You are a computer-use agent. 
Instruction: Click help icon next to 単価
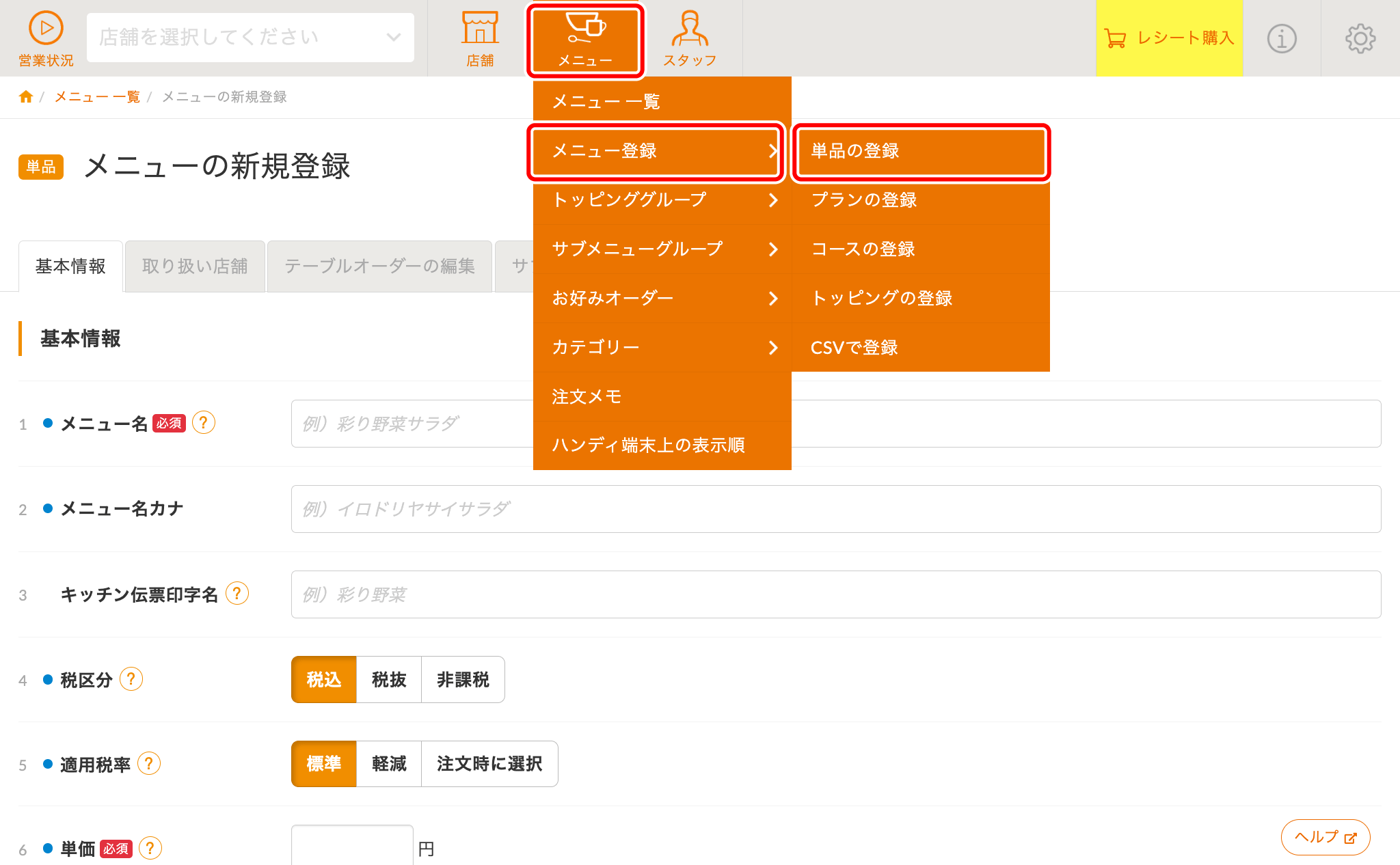coord(150,848)
